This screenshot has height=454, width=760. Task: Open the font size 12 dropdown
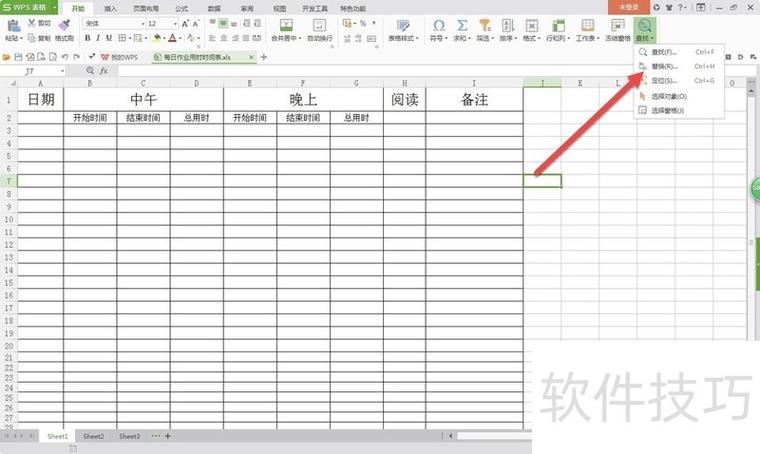(175, 24)
